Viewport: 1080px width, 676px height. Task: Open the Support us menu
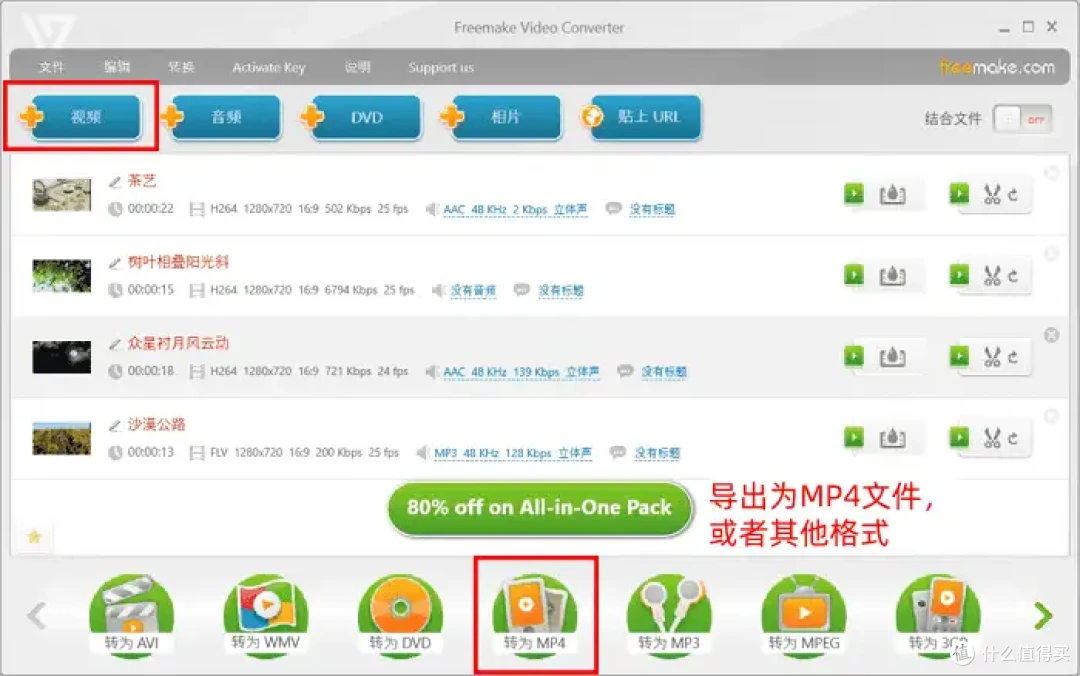click(441, 67)
